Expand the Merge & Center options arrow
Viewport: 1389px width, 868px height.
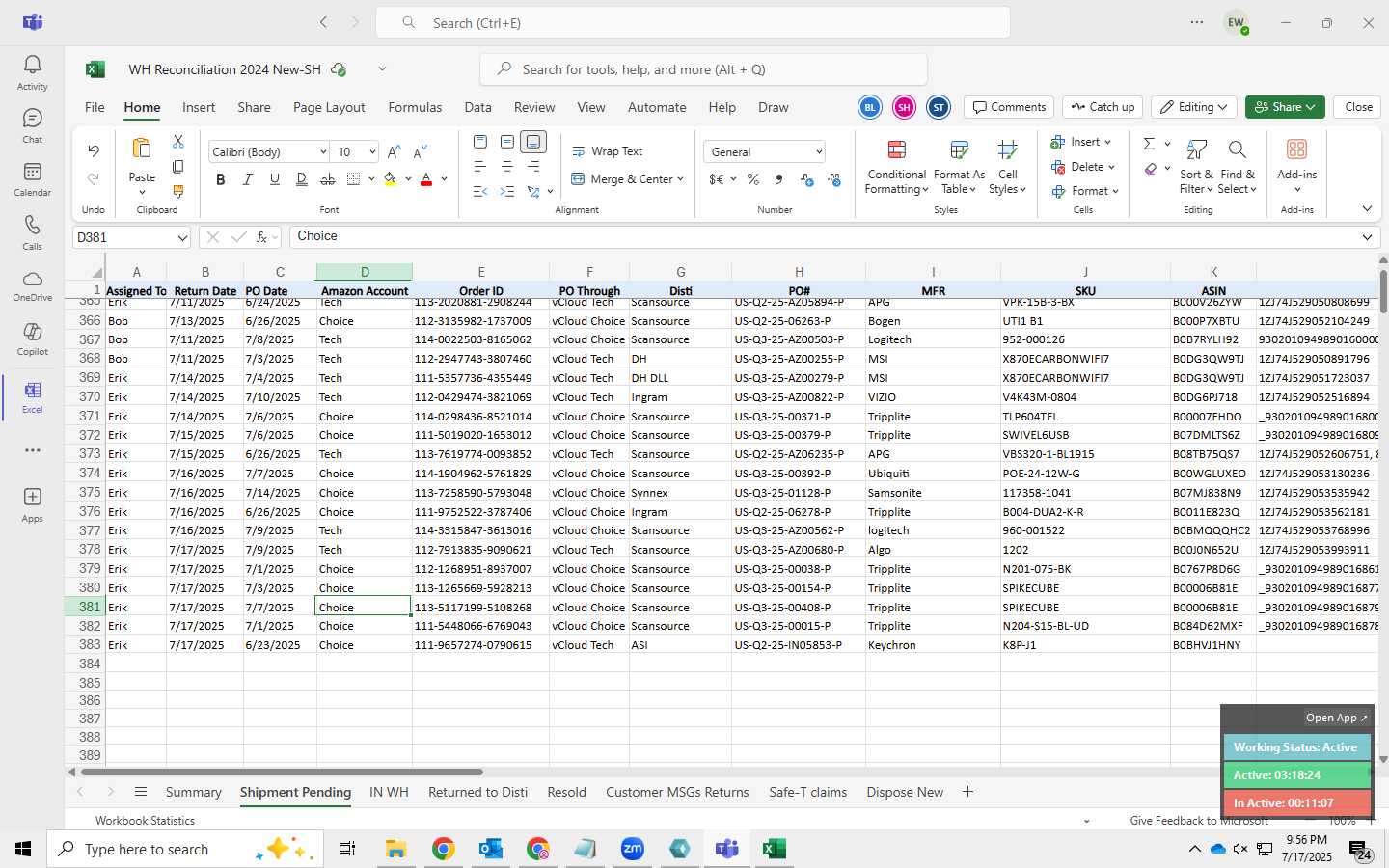[x=680, y=179]
